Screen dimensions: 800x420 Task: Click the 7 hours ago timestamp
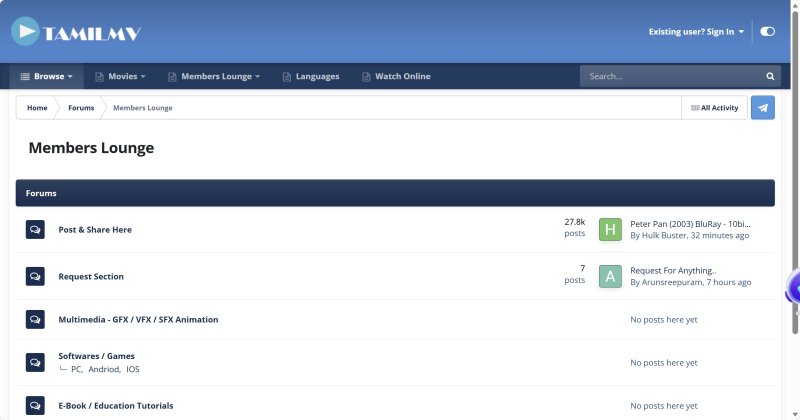coord(729,282)
